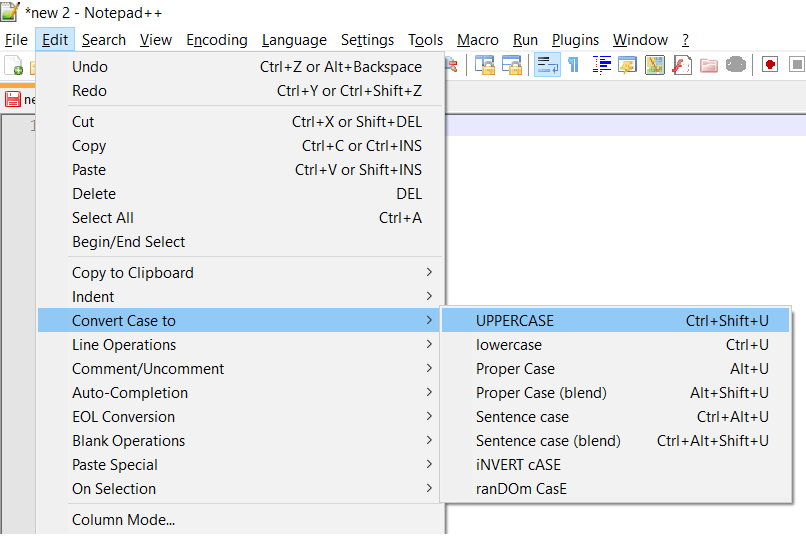Open the Plugins menu

point(576,40)
